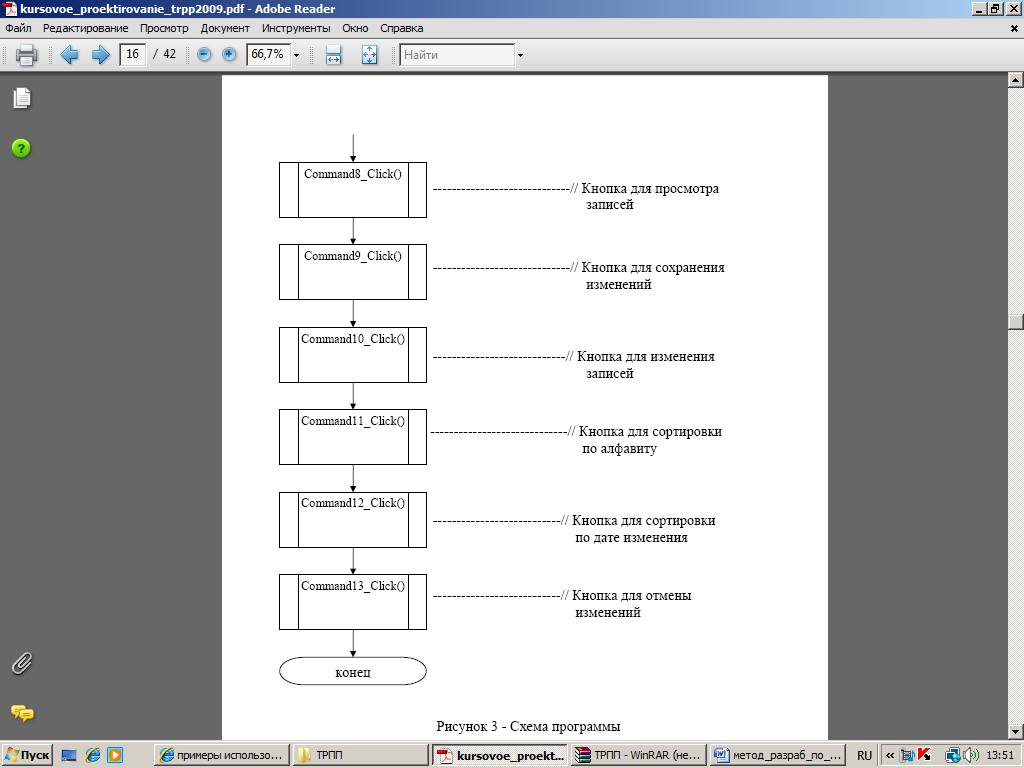This screenshot has height=768, width=1024.
Task: Click the page number field showing 16
Action: 133,54
